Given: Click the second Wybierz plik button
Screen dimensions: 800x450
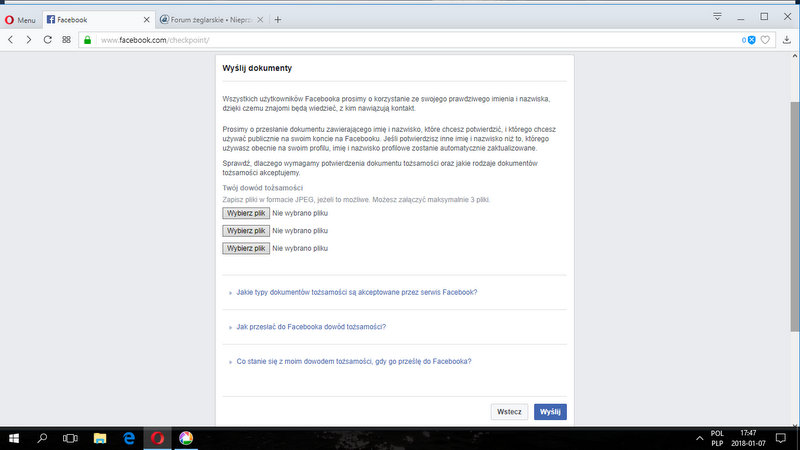Looking at the screenshot, I should pos(246,231).
